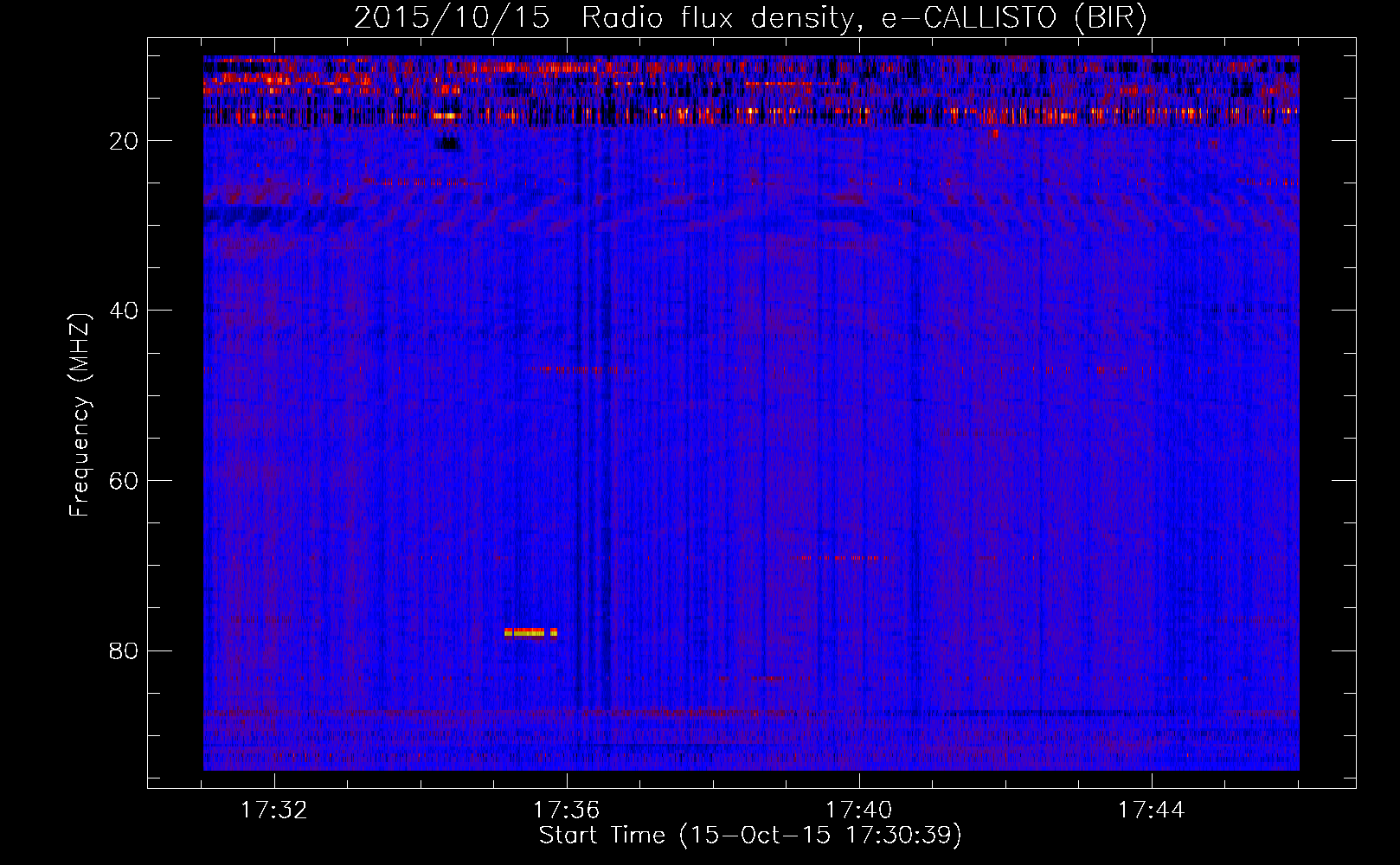Click the 17:40 time tick label
The width and height of the screenshot is (1400, 865).
859,811
